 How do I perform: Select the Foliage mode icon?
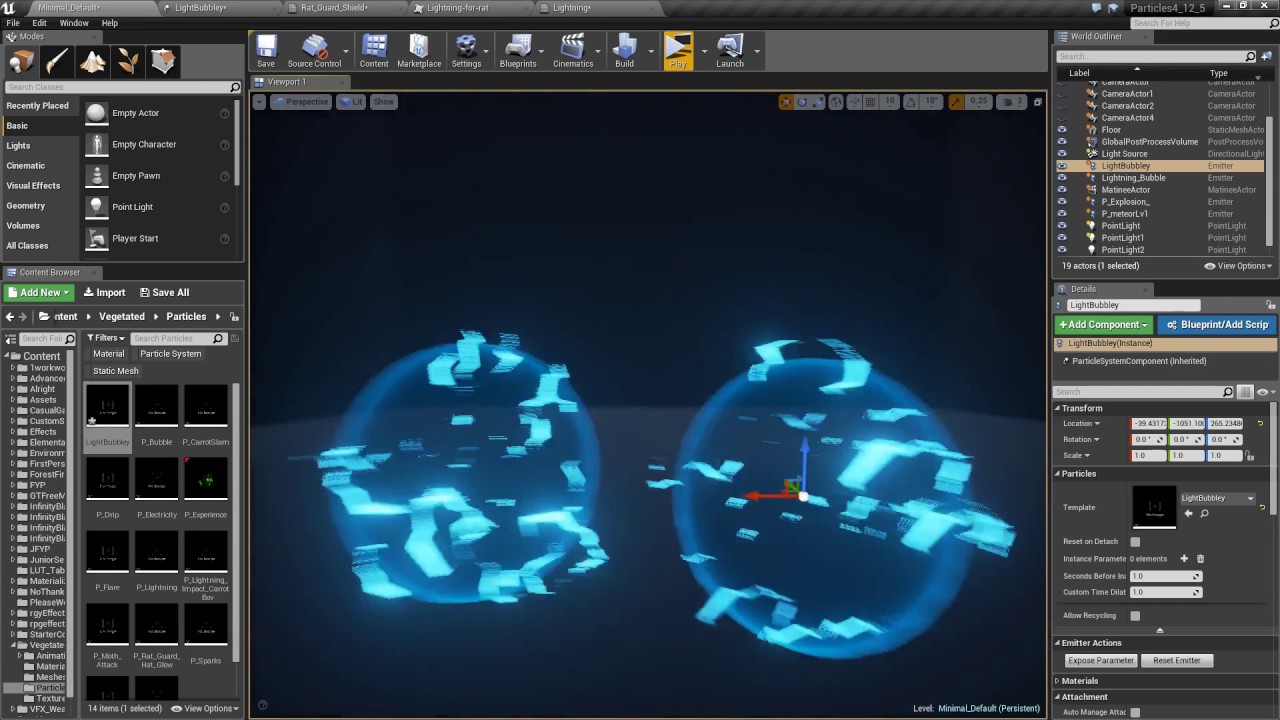click(128, 62)
